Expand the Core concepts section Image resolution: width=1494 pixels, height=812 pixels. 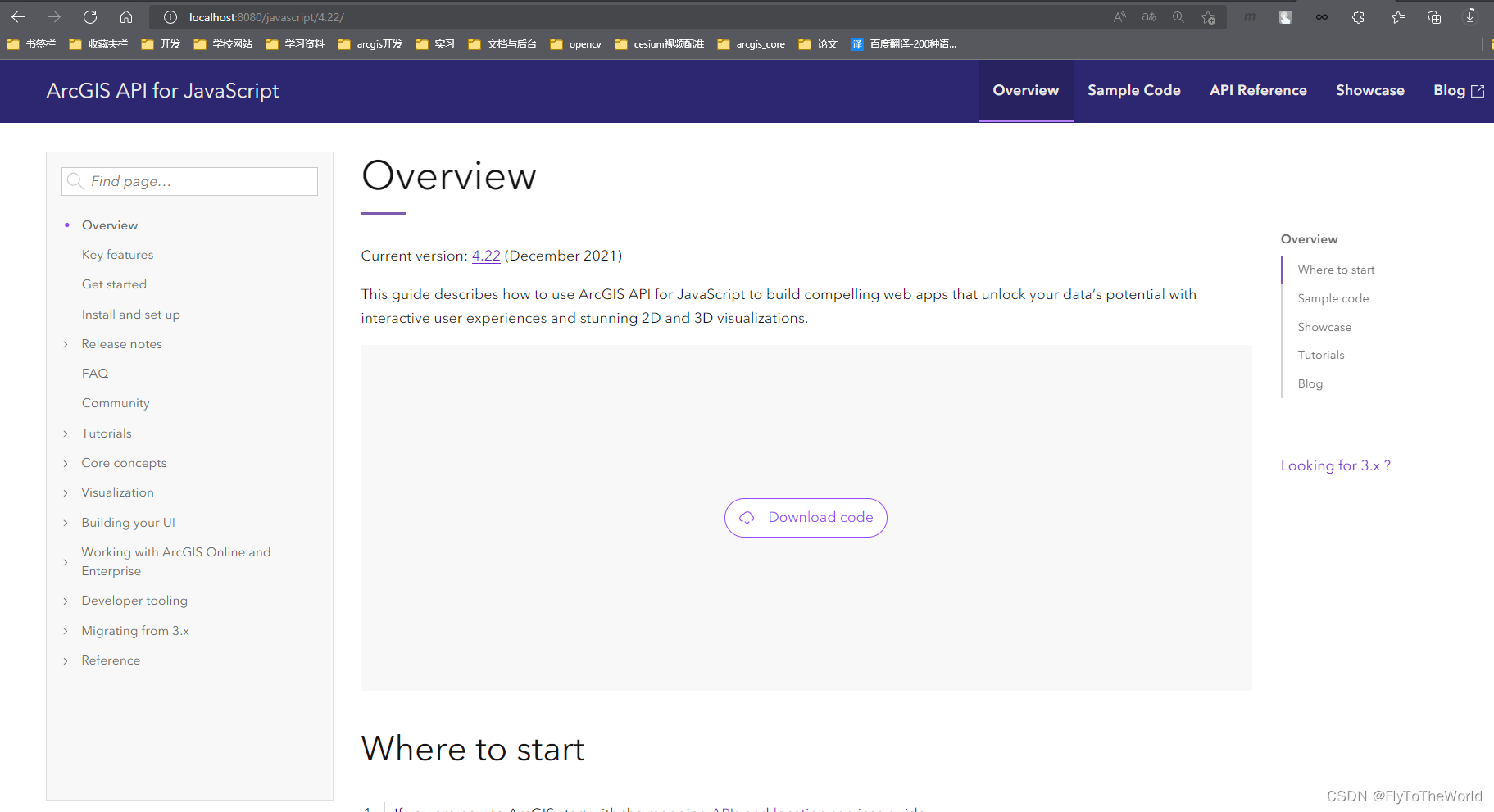[66, 463]
